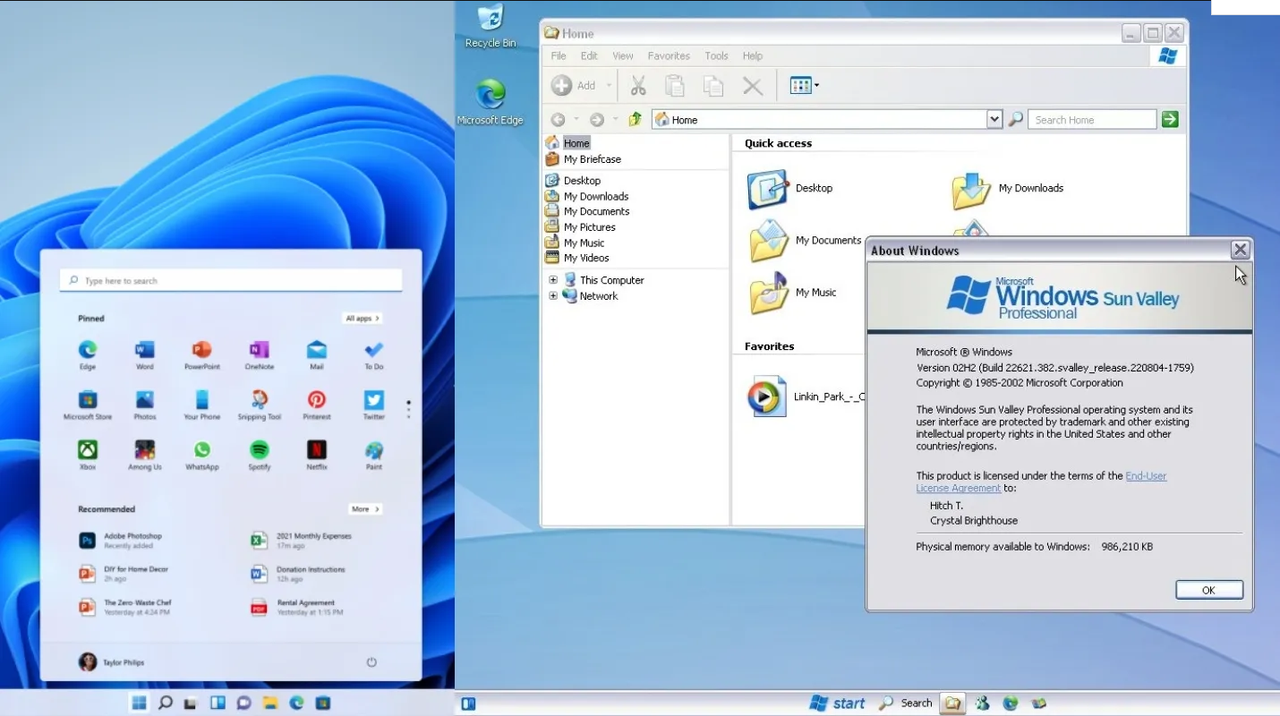Screen dimensions: 1280x716
Task: Open the pinned OneNote app
Action: coord(259,354)
